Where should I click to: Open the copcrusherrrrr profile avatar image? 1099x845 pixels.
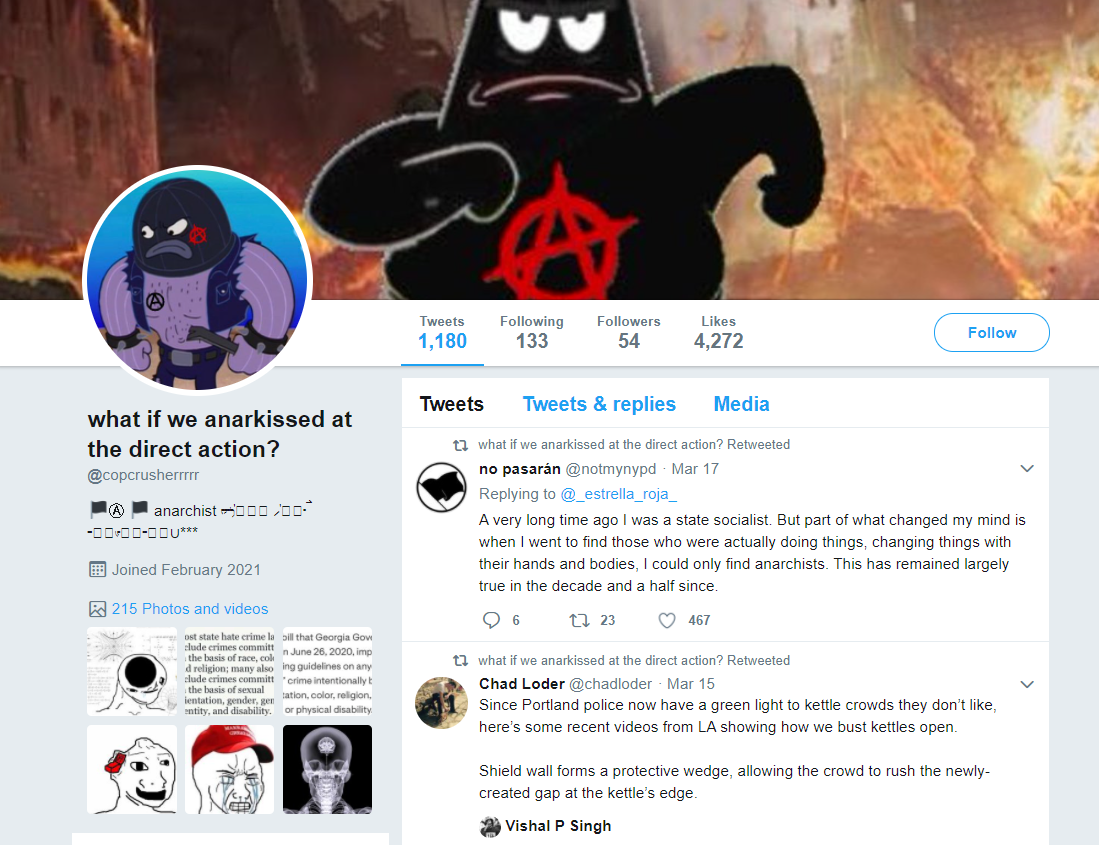tap(198, 280)
